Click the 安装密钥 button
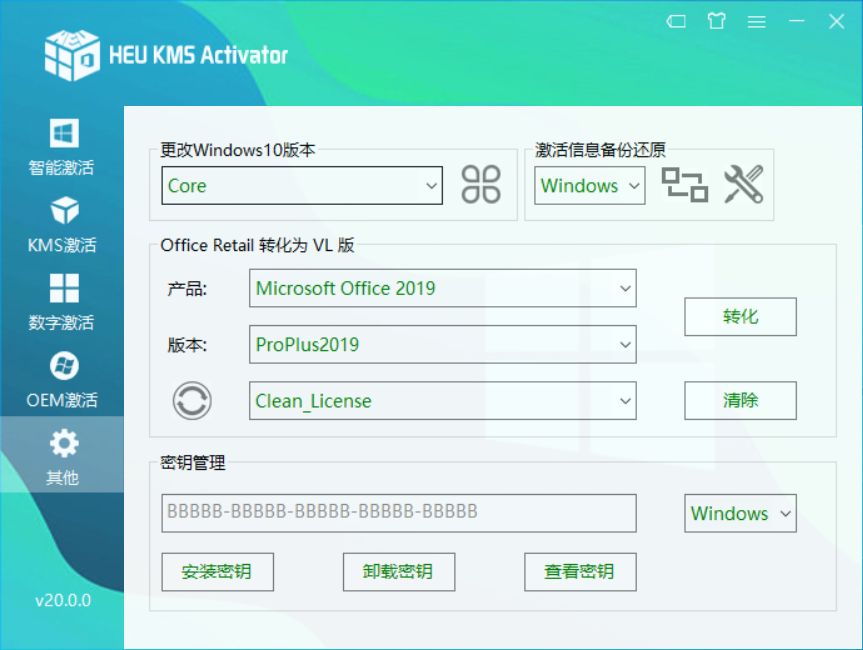 coord(217,572)
